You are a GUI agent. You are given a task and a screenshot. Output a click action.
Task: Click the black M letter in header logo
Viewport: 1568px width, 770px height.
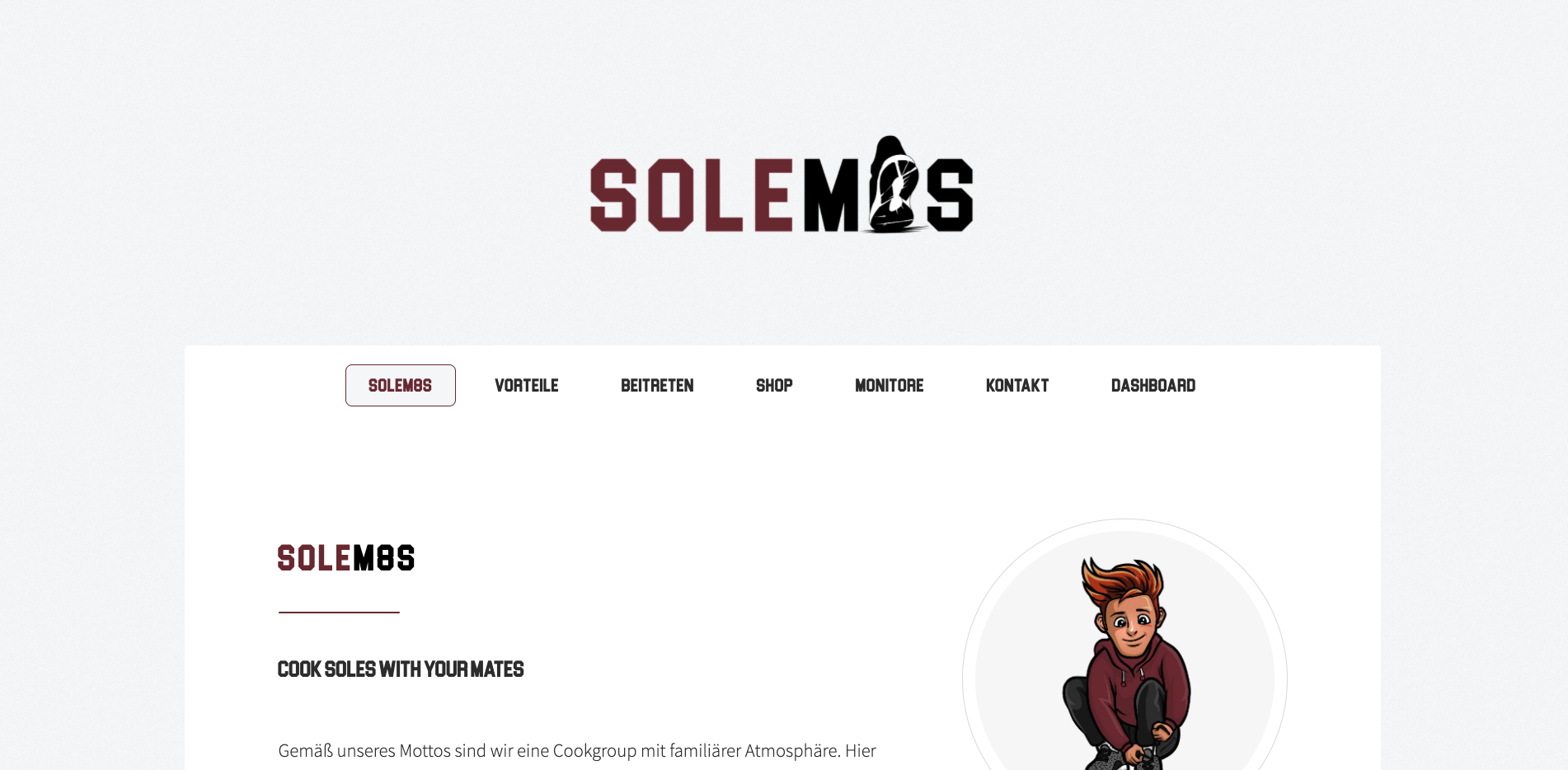(x=833, y=195)
